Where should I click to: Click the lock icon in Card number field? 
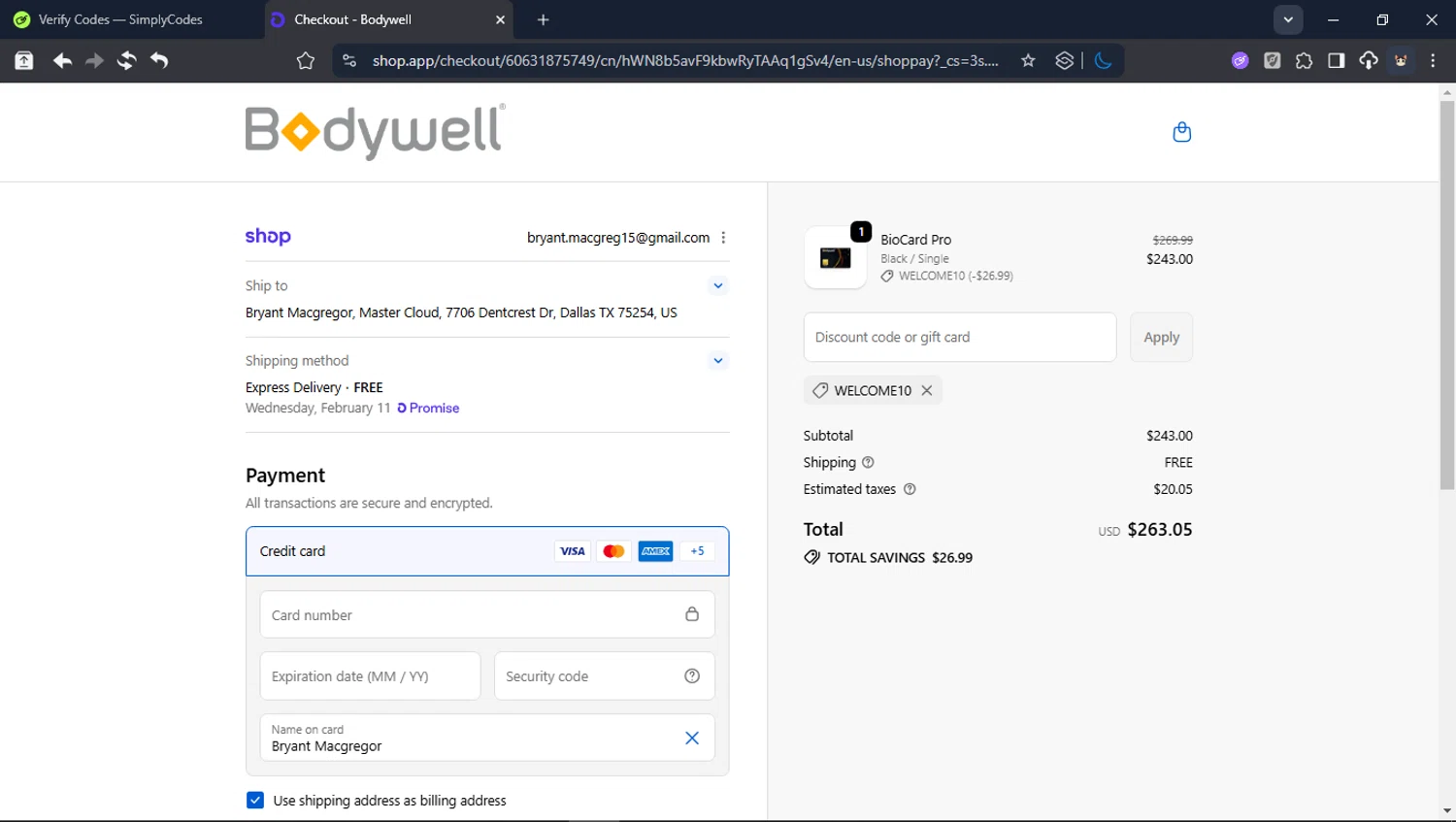pyautogui.click(x=692, y=614)
